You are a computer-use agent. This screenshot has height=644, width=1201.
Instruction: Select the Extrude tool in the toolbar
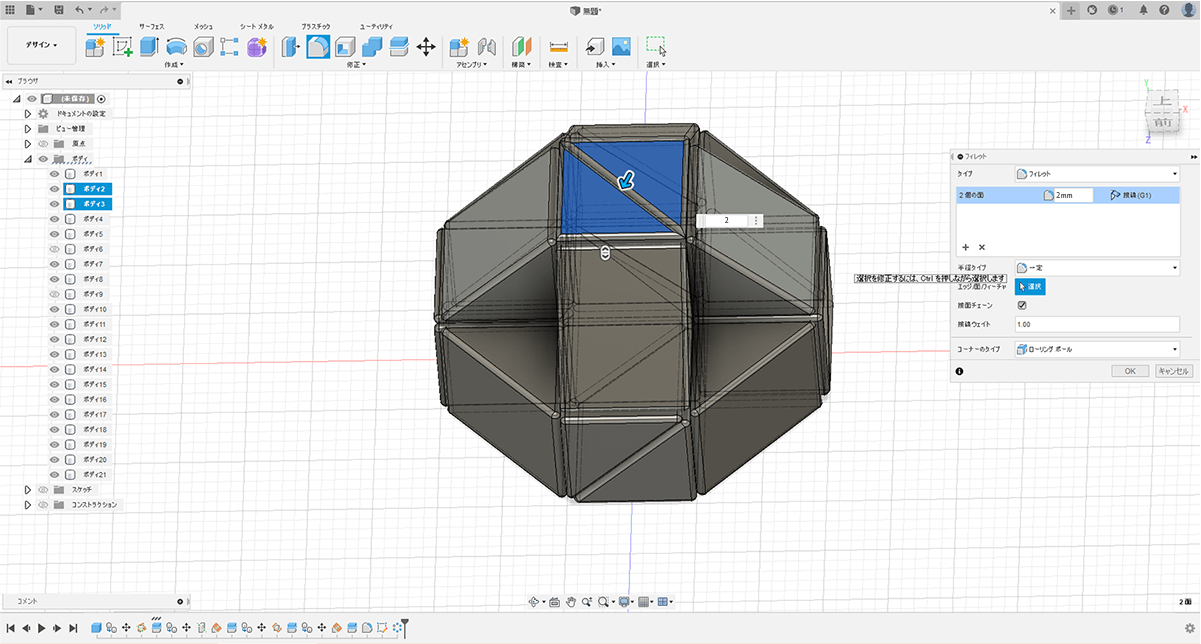click(149, 46)
